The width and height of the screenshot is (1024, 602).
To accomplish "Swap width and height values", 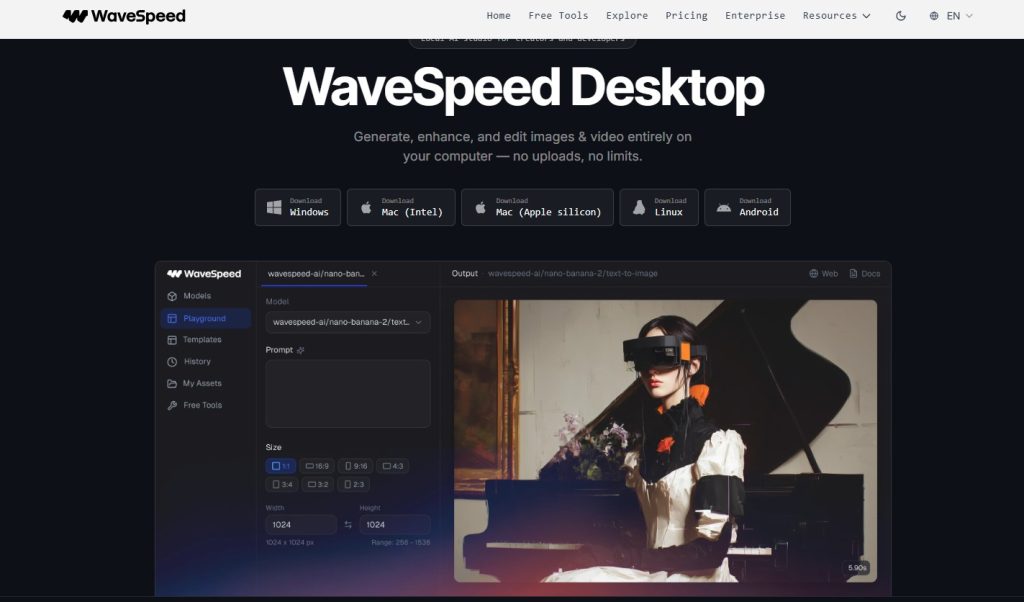I will pyautogui.click(x=348, y=524).
